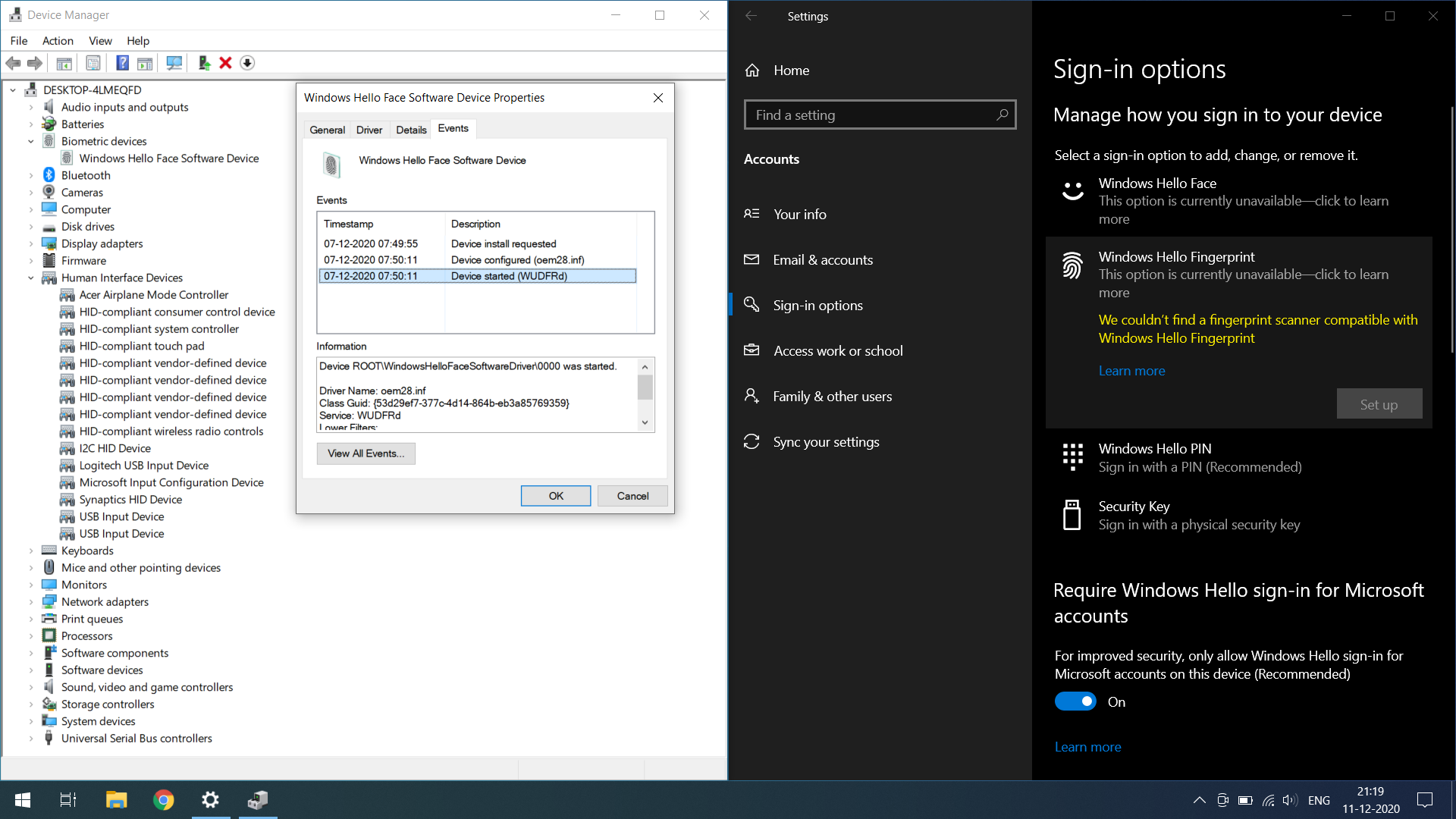The height and width of the screenshot is (819, 1456).
Task: Click Learn more under Fingerprint
Action: click(1131, 371)
